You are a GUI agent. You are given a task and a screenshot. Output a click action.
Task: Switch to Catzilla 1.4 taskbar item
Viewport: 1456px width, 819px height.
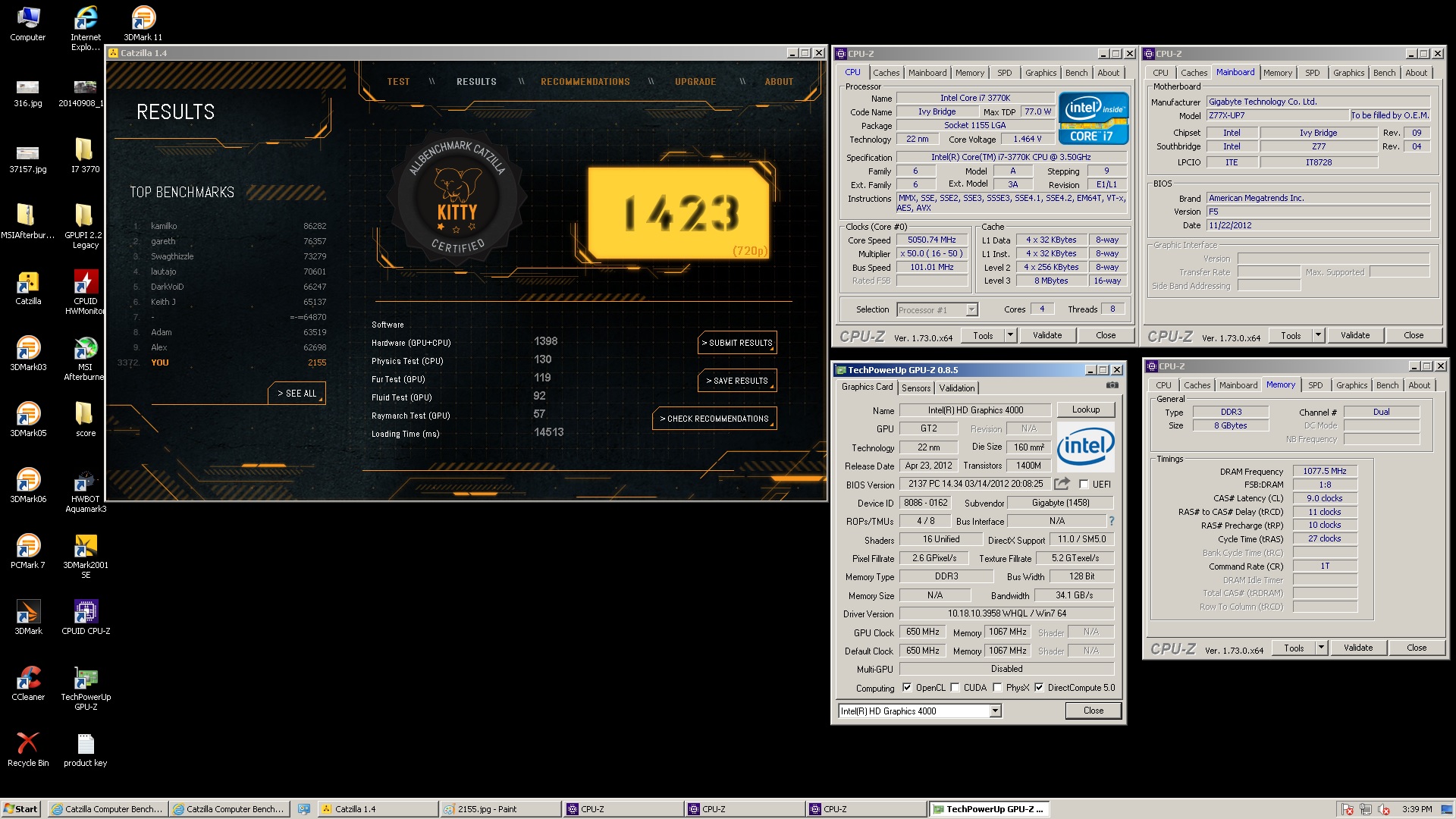click(378, 809)
